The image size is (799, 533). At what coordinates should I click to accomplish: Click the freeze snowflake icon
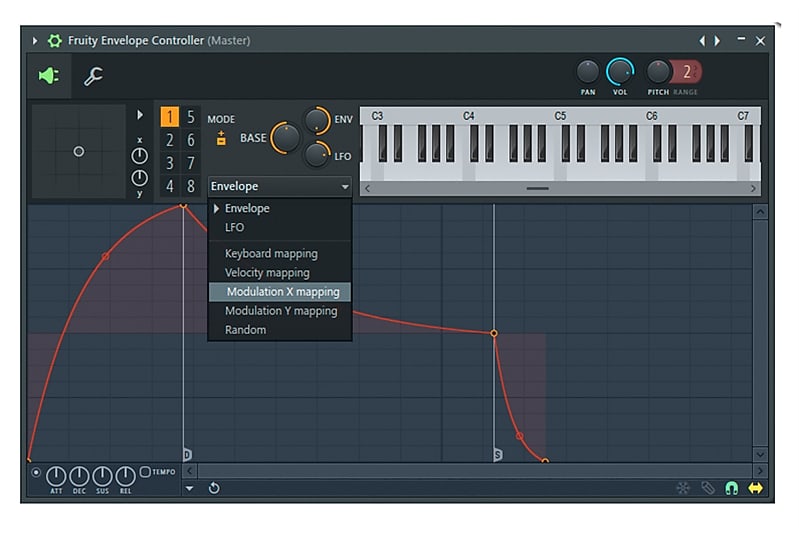tap(683, 488)
